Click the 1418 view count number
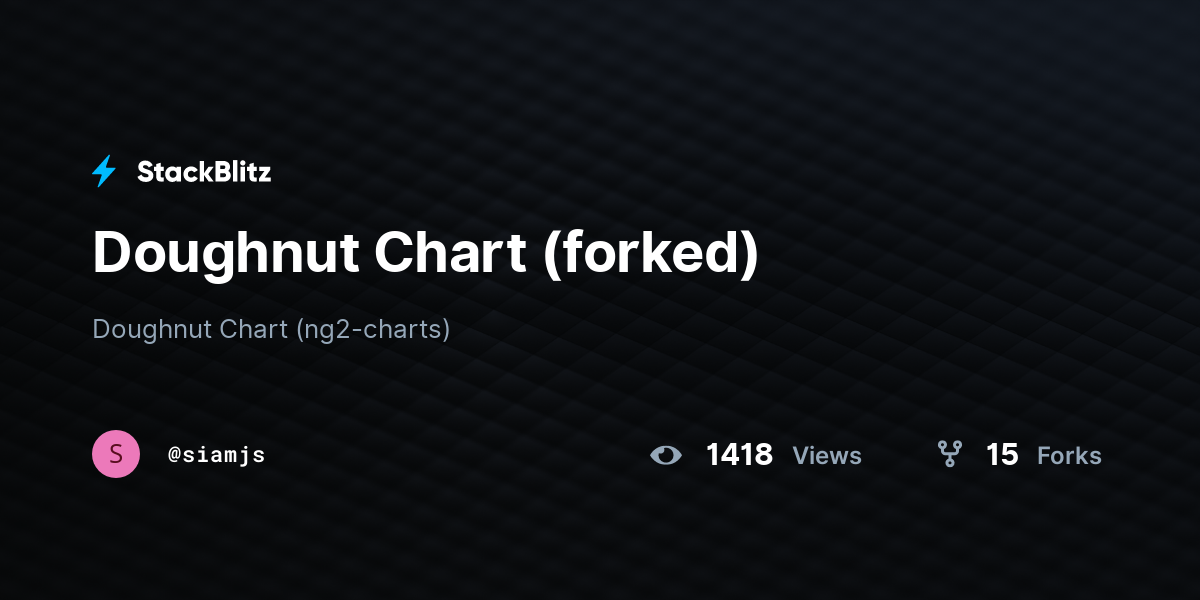The image size is (1200, 600). pyautogui.click(x=739, y=455)
